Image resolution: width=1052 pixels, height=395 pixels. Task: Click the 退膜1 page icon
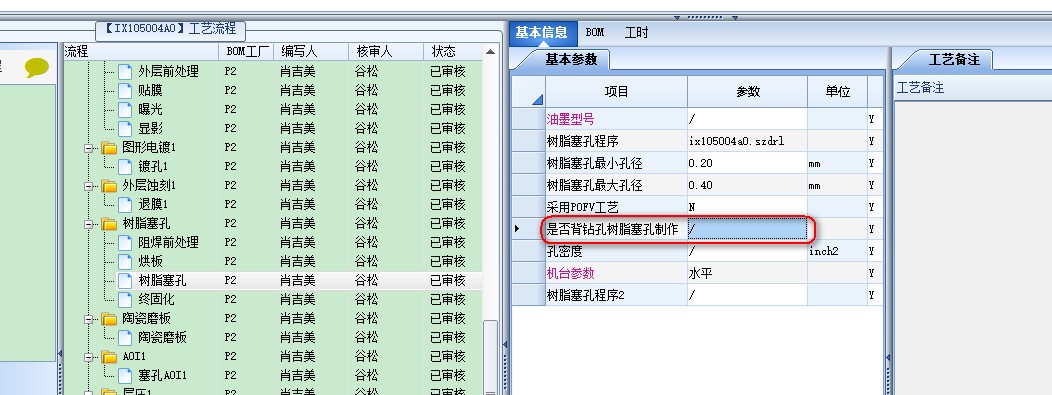click(125, 204)
